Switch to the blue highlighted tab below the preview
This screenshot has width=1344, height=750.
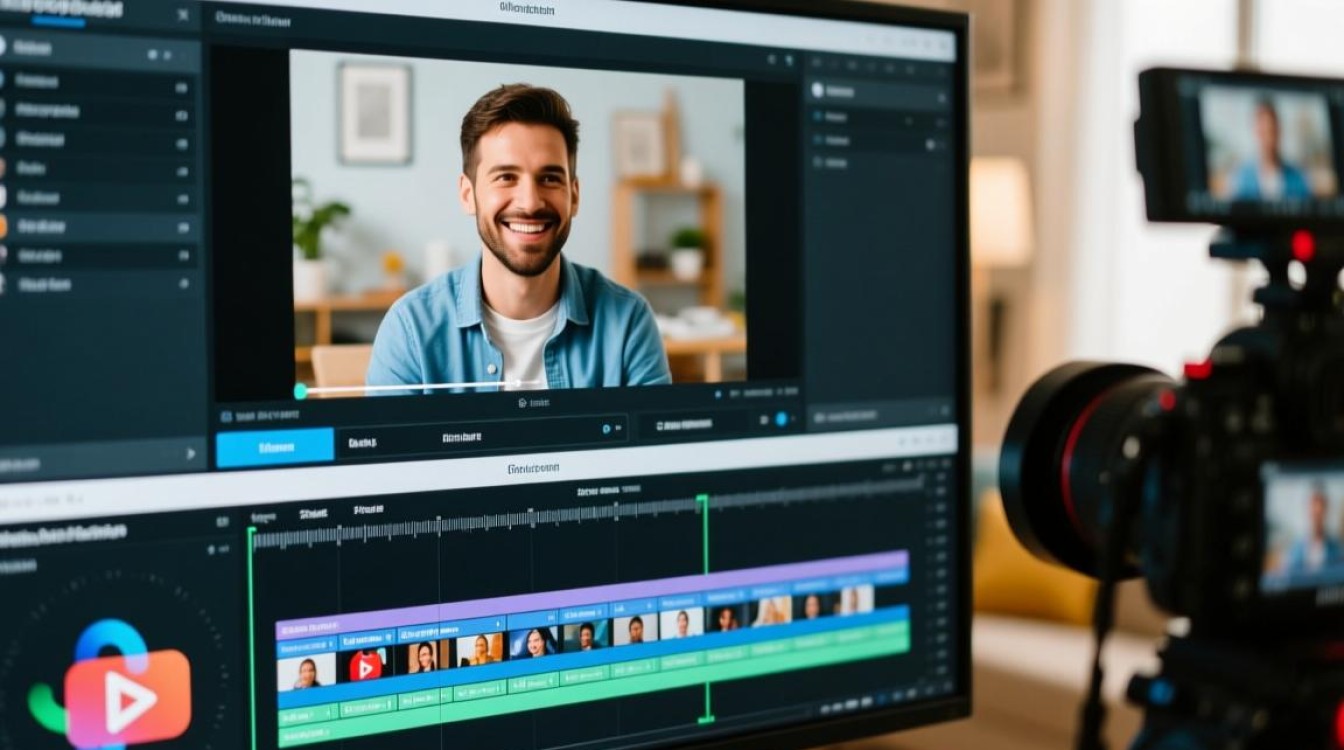point(275,447)
